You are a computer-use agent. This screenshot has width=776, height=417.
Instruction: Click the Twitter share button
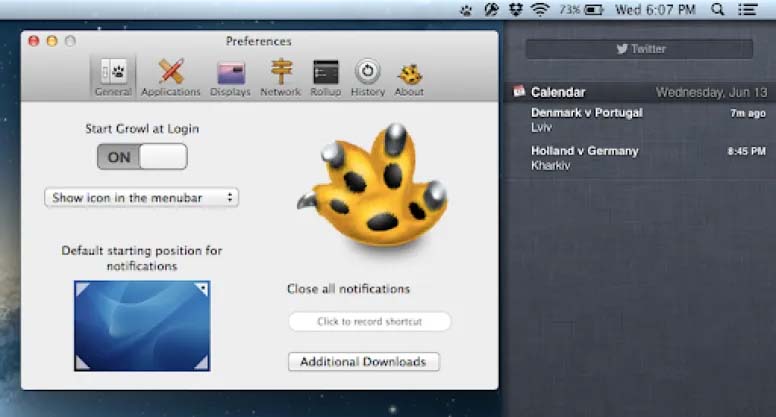pyautogui.click(x=639, y=49)
